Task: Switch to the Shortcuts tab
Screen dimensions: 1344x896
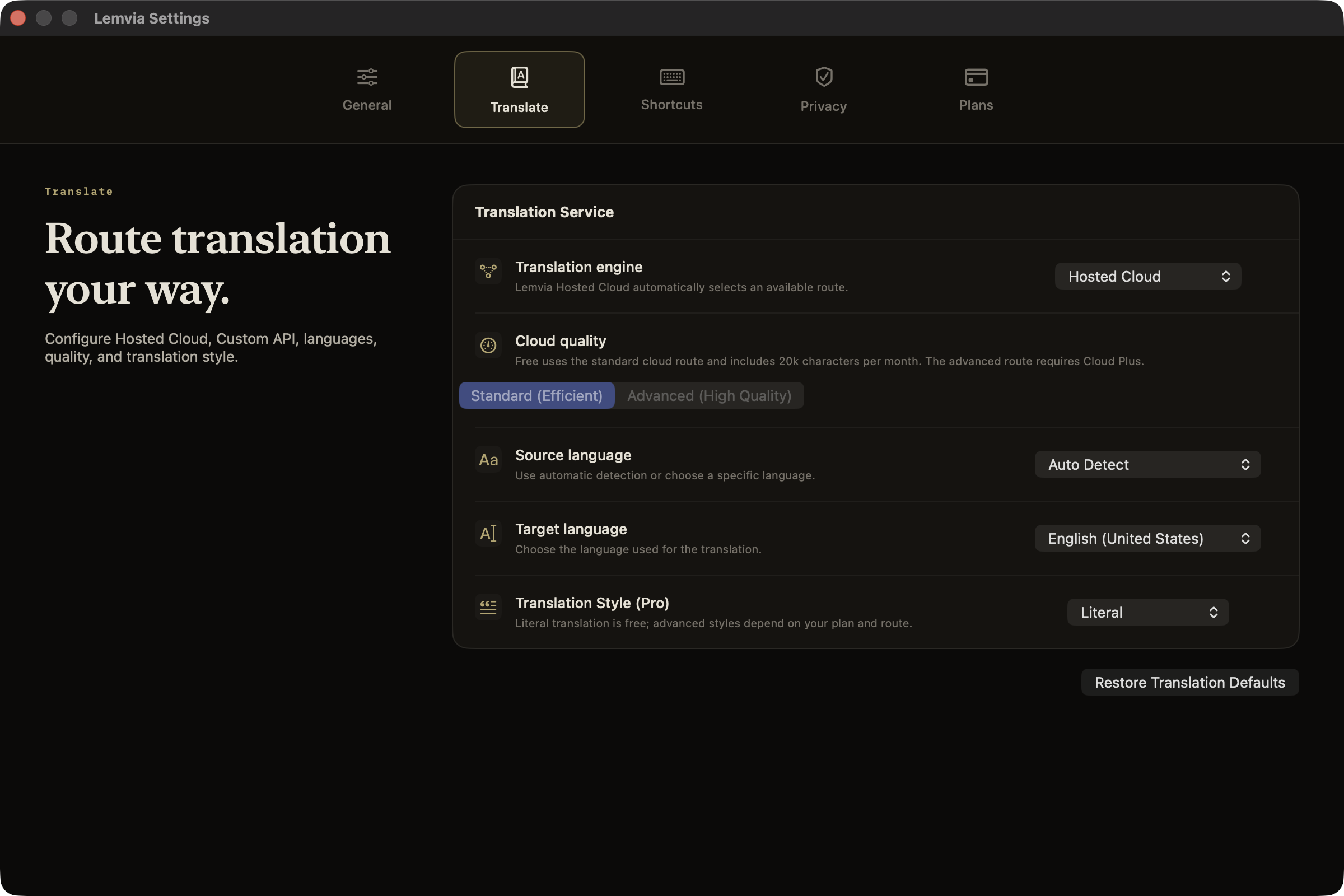Action: [671, 89]
